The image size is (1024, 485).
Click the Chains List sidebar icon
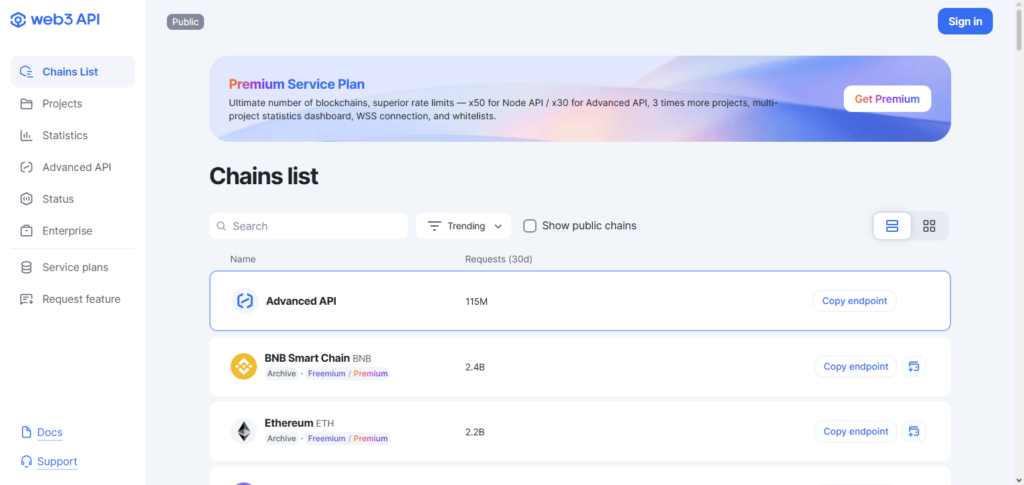26,72
